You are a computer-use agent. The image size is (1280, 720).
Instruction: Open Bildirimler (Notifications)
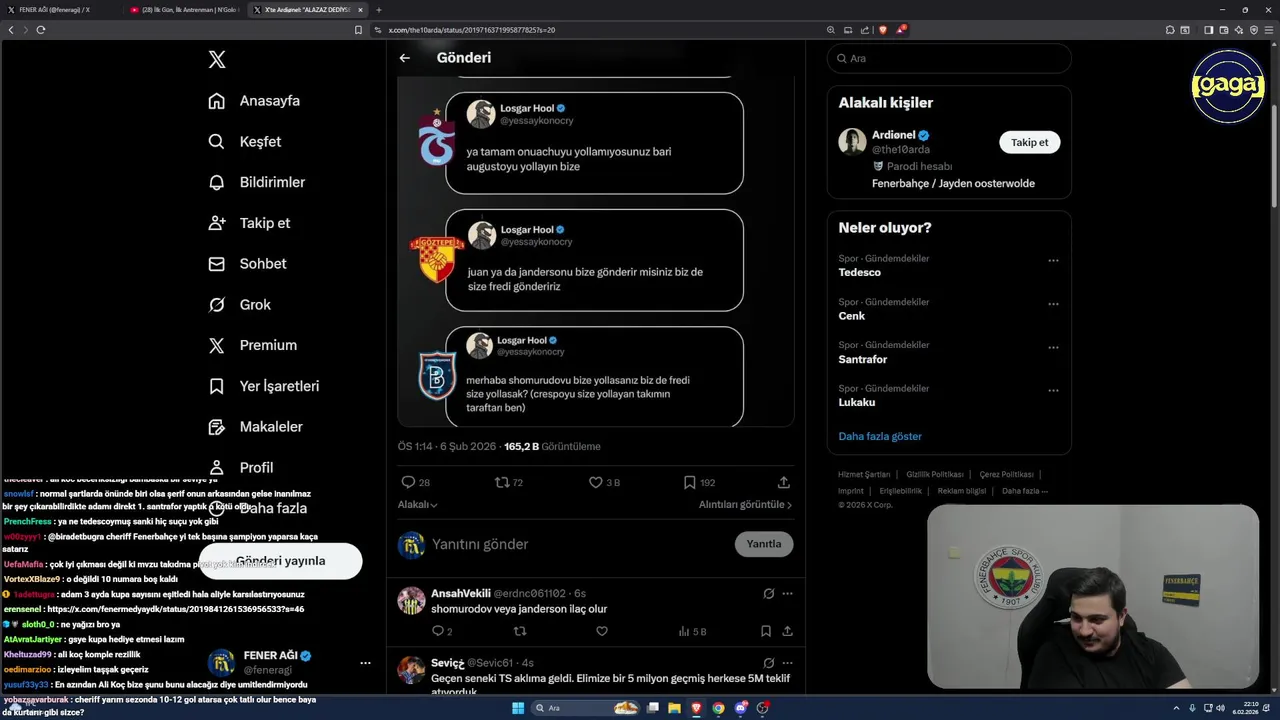(256, 182)
